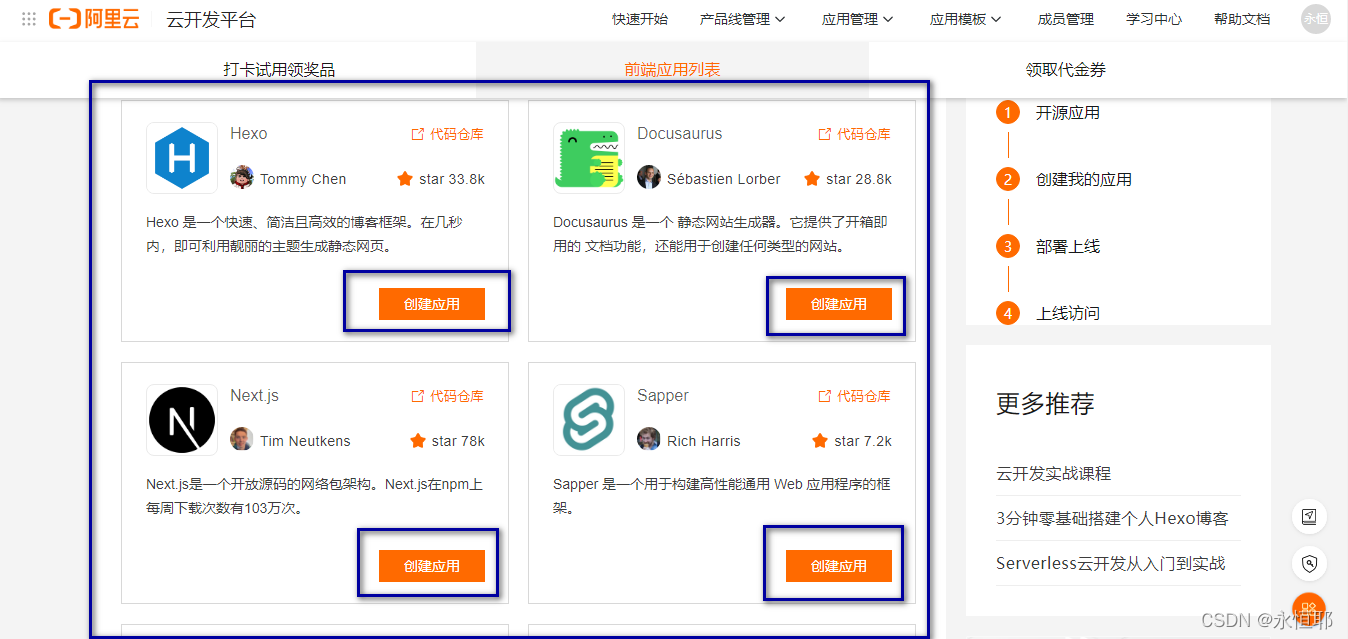Click the star icon for Hexo
The width and height of the screenshot is (1348, 639).
(404, 179)
